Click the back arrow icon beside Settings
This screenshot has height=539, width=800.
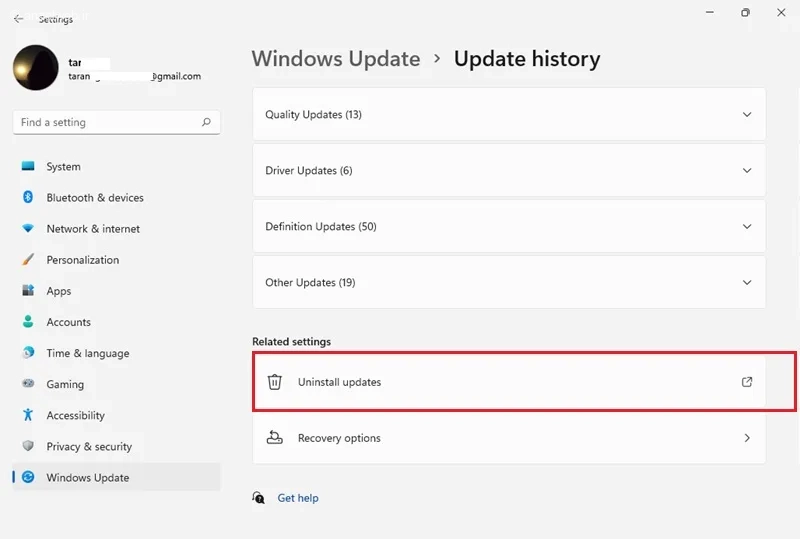tap(18, 19)
